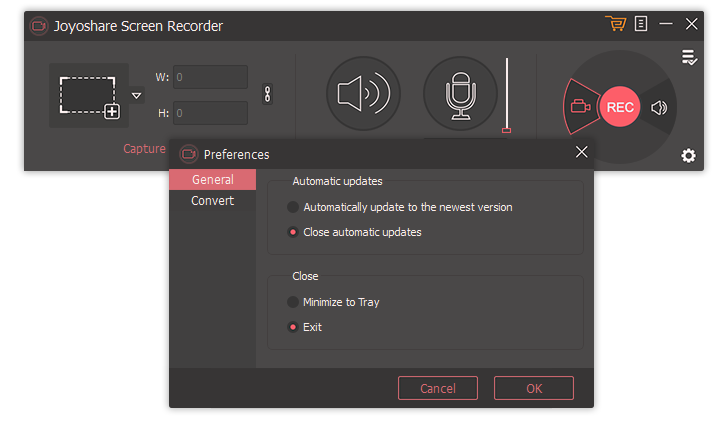Toggle system audio speaker button

[x=363, y=94]
